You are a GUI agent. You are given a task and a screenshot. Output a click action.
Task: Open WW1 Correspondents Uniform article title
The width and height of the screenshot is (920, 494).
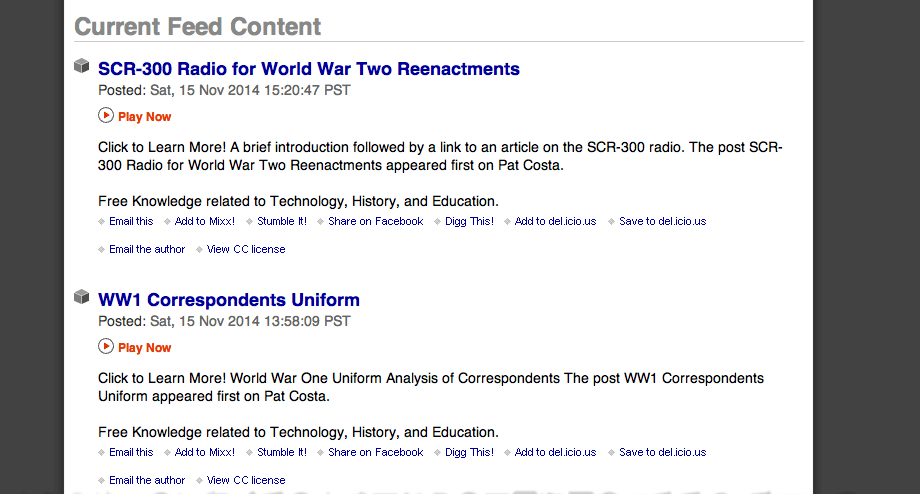click(229, 300)
